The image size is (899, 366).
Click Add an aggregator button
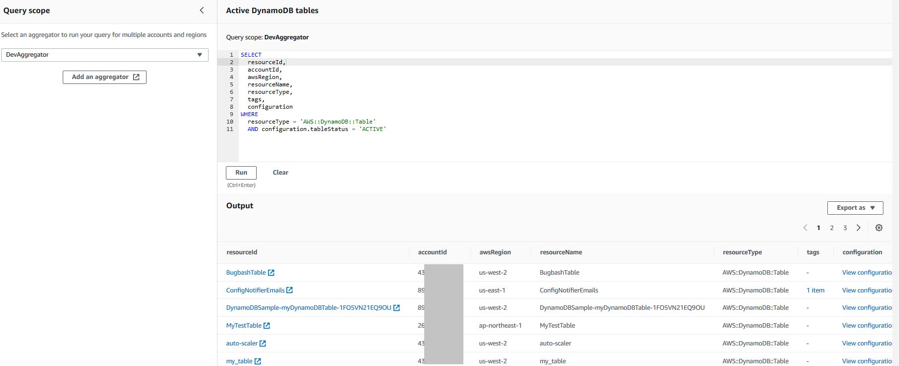click(x=104, y=77)
